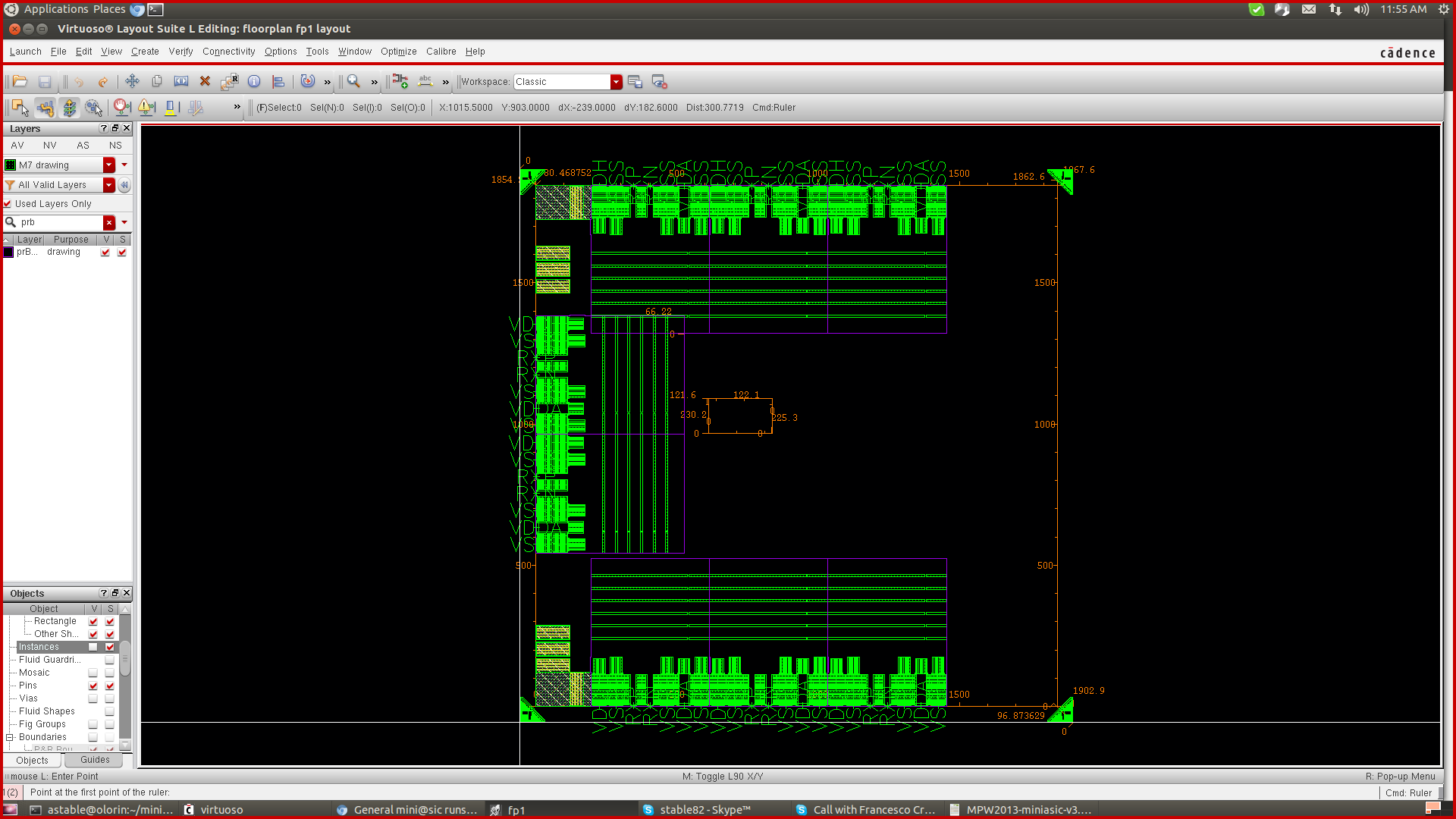Viewport: 1456px width, 819px height.
Task: Undo the last action with undo arrow
Action: tap(79, 81)
